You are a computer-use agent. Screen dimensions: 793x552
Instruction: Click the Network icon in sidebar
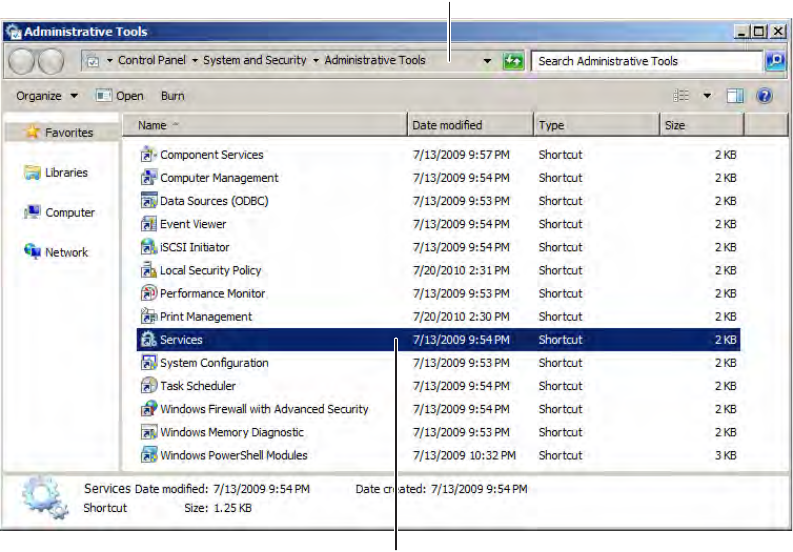tap(32, 251)
